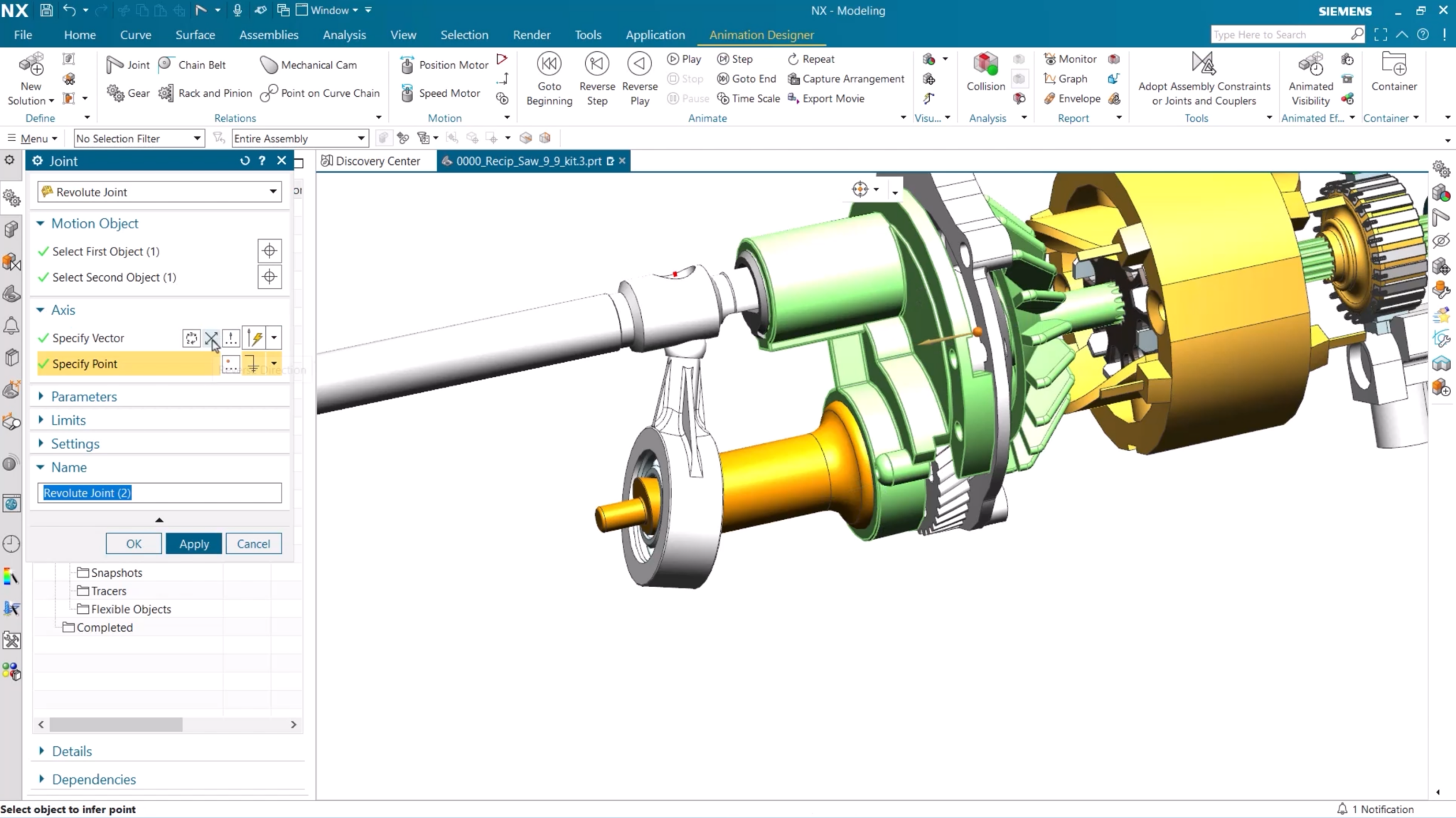The image size is (1456, 818).
Task: Switch to the Assemblies ribbon tab
Action: pyautogui.click(x=268, y=34)
